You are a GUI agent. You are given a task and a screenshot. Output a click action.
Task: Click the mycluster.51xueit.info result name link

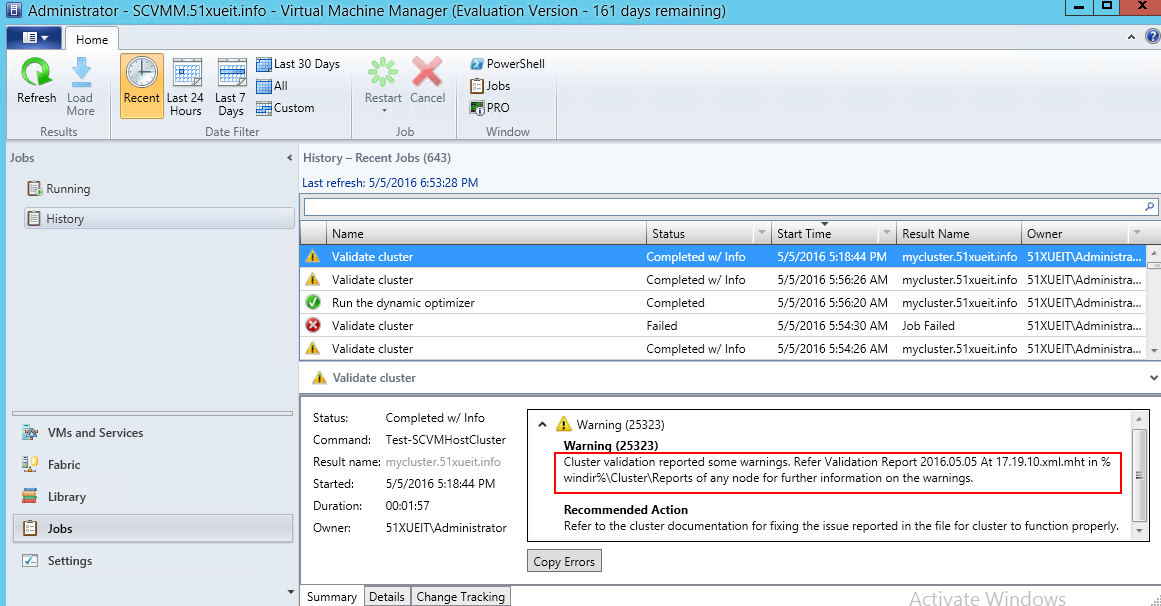tap(443, 462)
